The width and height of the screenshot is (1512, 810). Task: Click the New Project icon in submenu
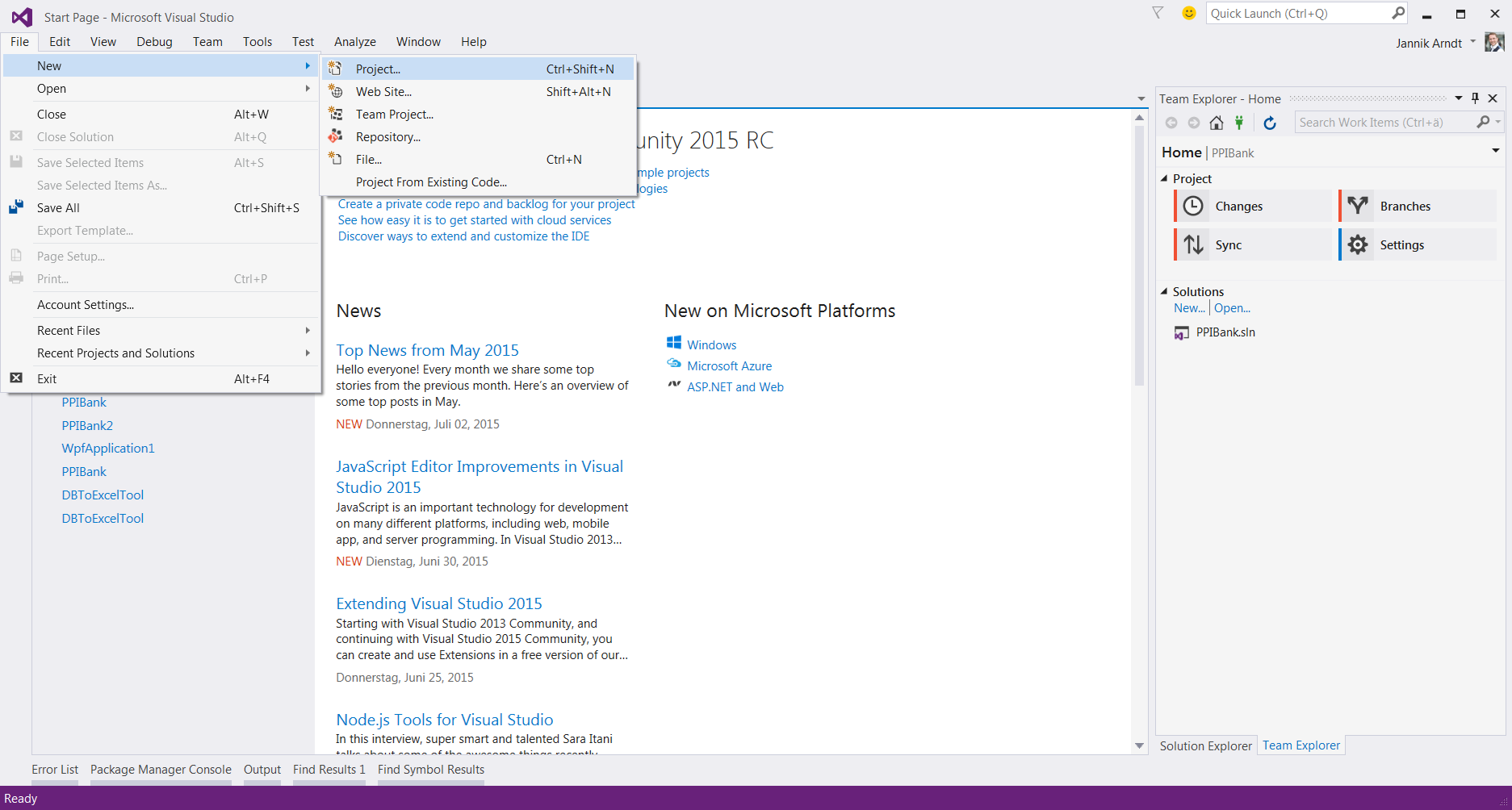[336, 69]
